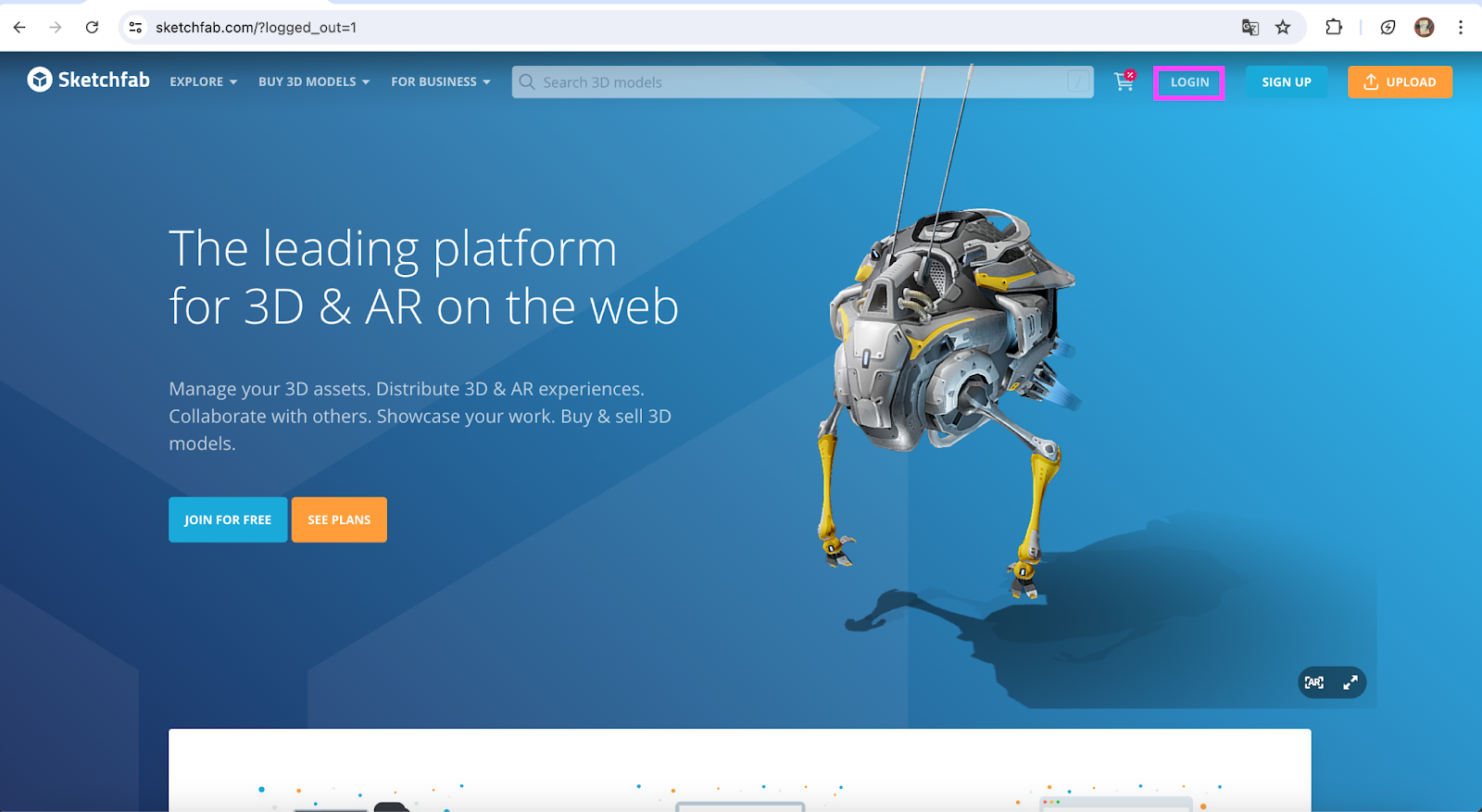Viewport: 1482px width, 812px height.
Task: Click the translate page icon
Action: [1250, 28]
